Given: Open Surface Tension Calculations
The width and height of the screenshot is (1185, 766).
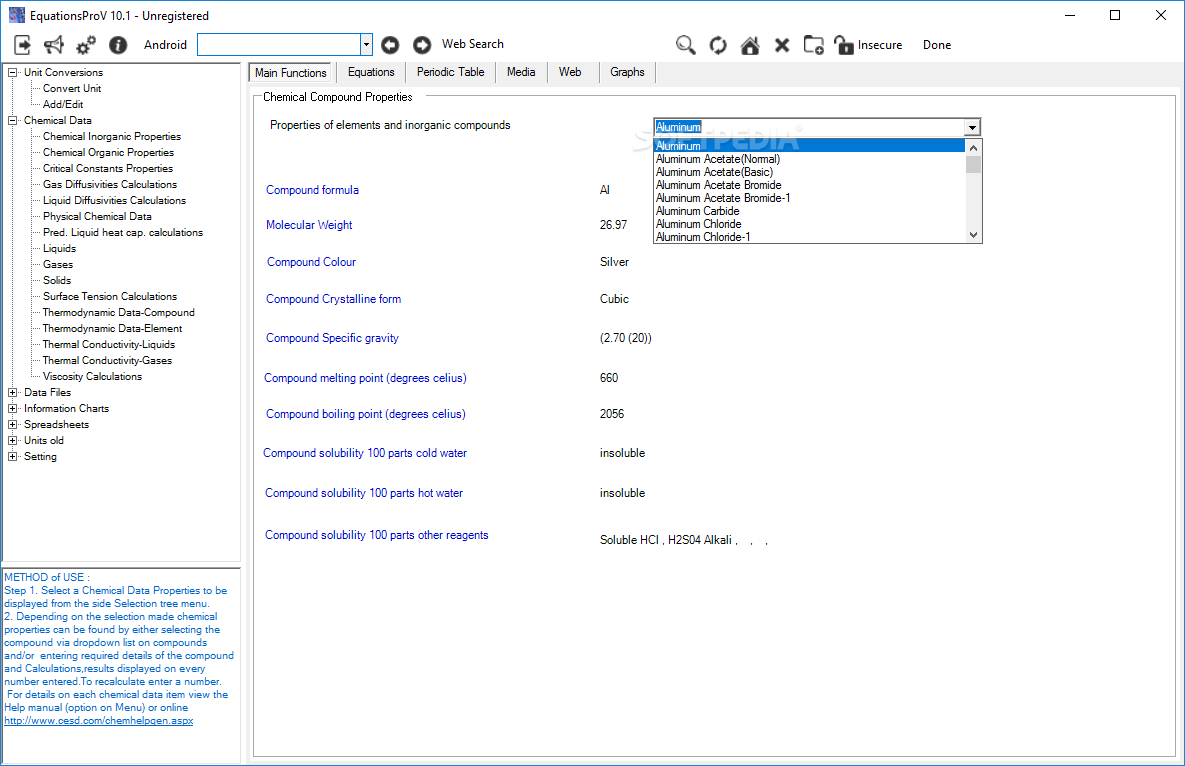Looking at the screenshot, I should pos(110,296).
